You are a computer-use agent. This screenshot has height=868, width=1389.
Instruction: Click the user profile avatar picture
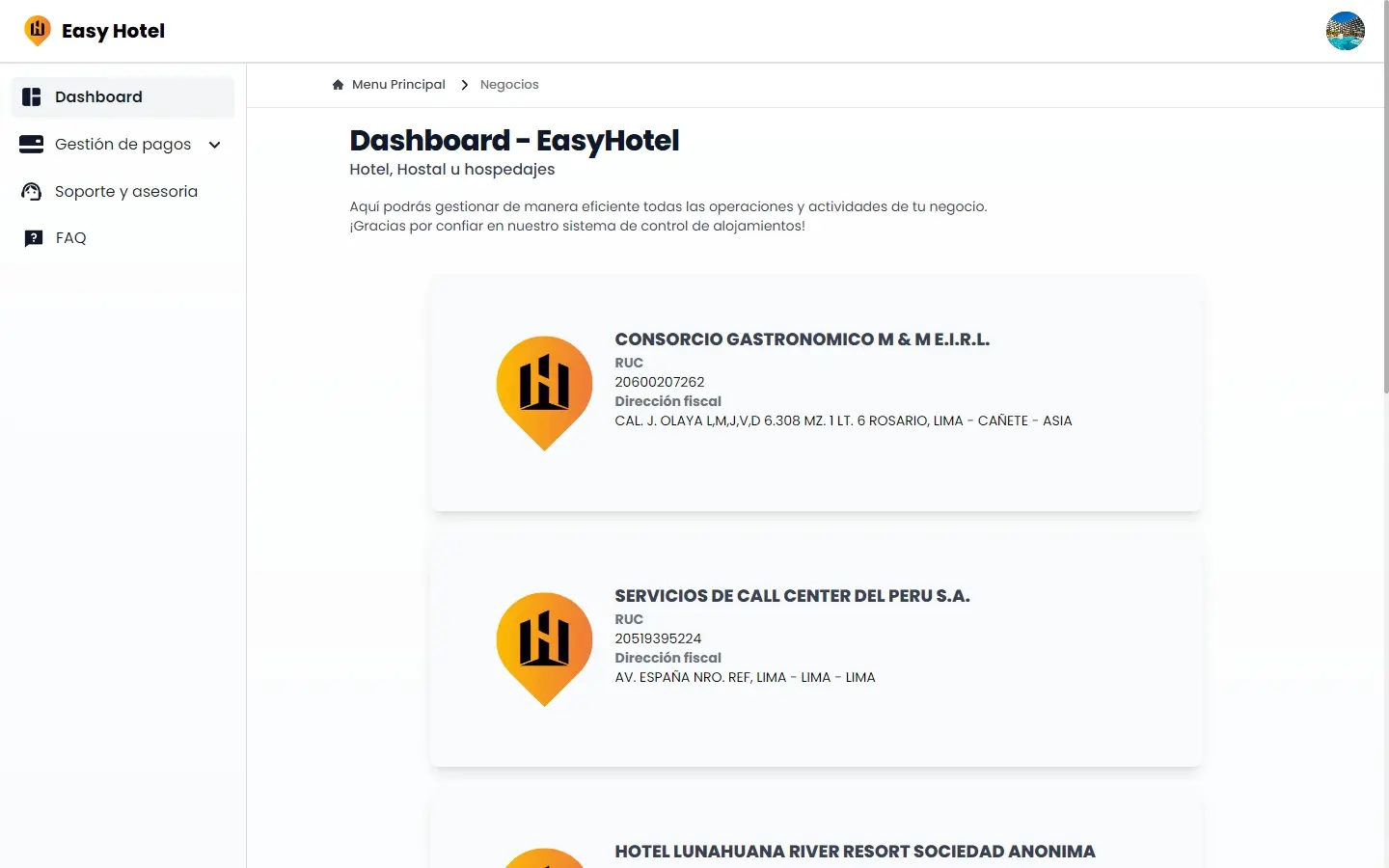tap(1345, 30)
